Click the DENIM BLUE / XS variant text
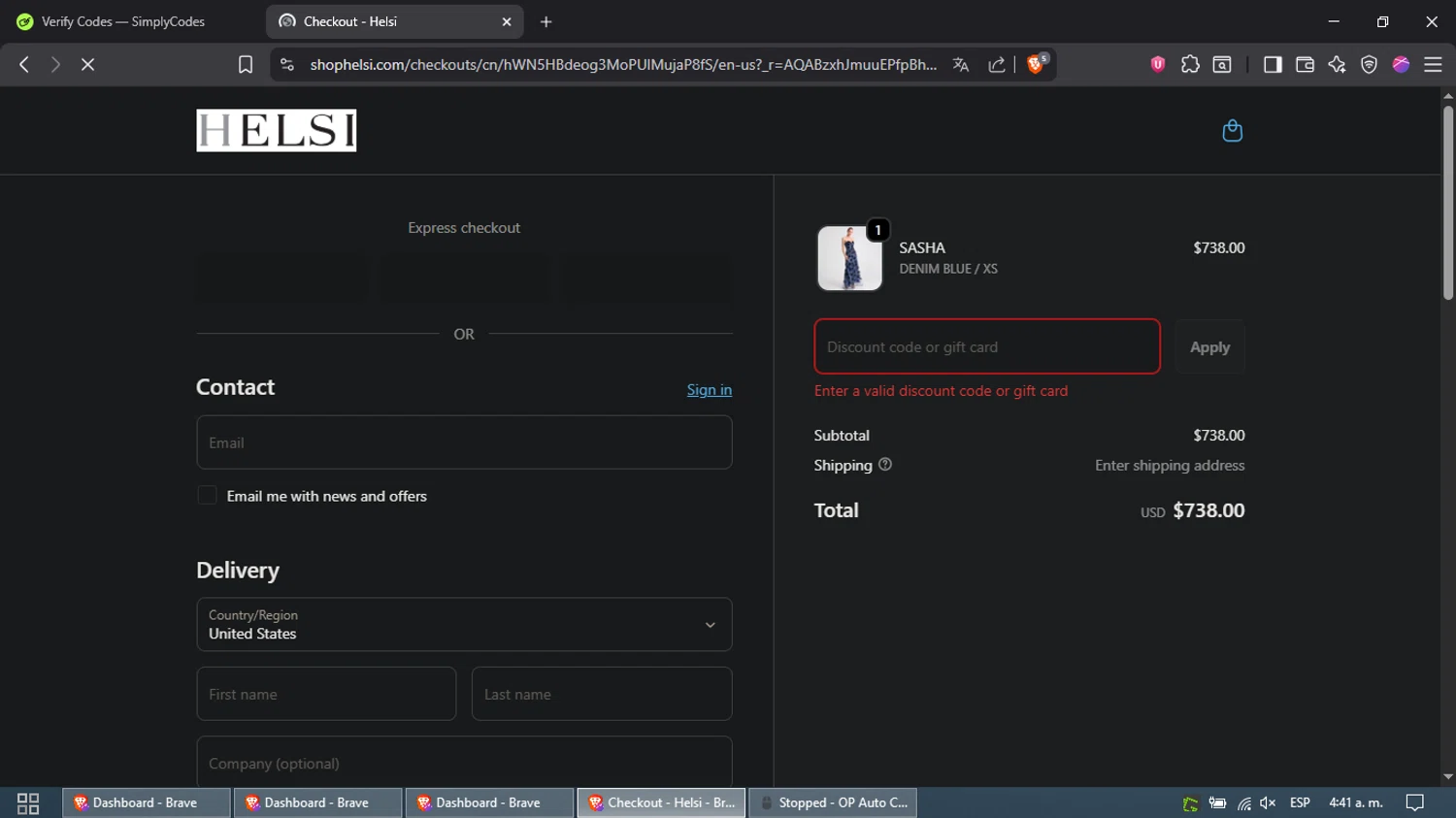Image resolution: width=1456 pixels, height=818 pixels. pos(948,269)
